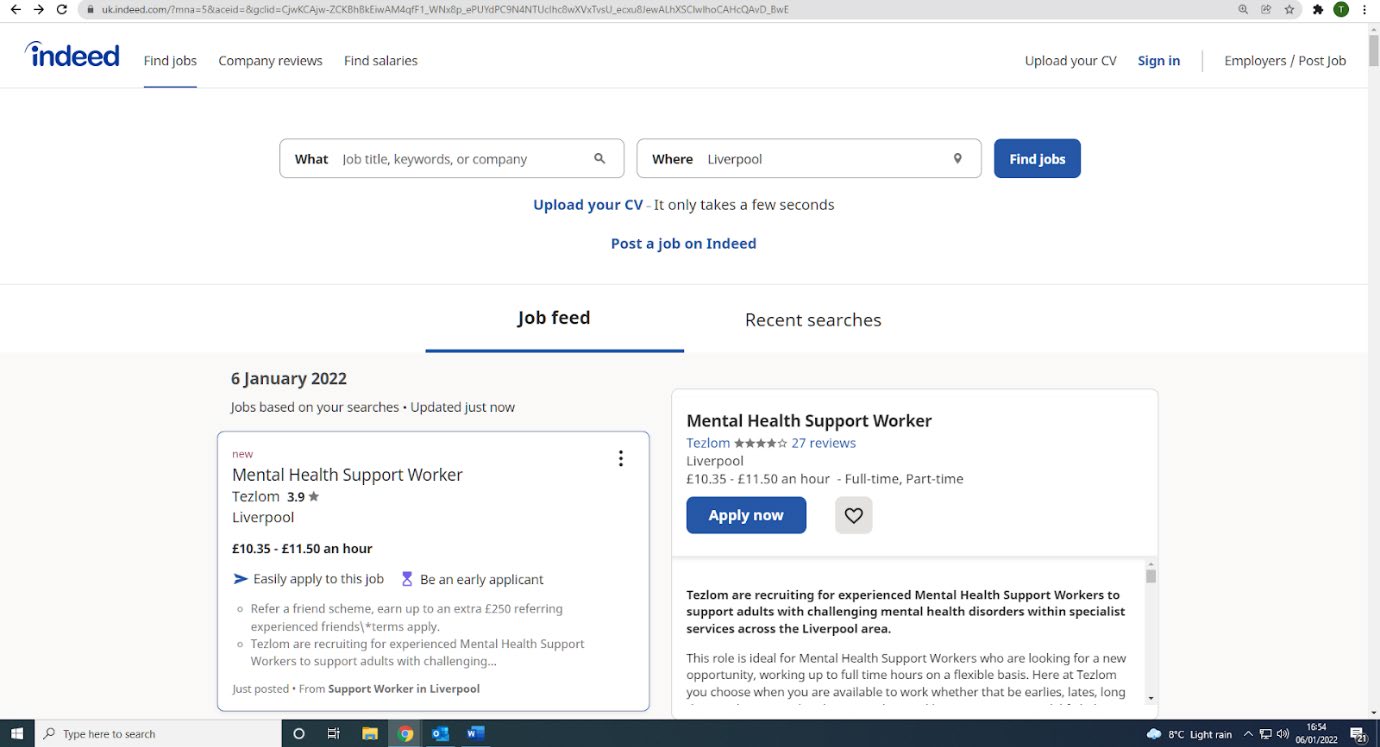Open the three-dot menu on job card
Viewport: 1380px width, 747px height.
[x=620, y=459]
